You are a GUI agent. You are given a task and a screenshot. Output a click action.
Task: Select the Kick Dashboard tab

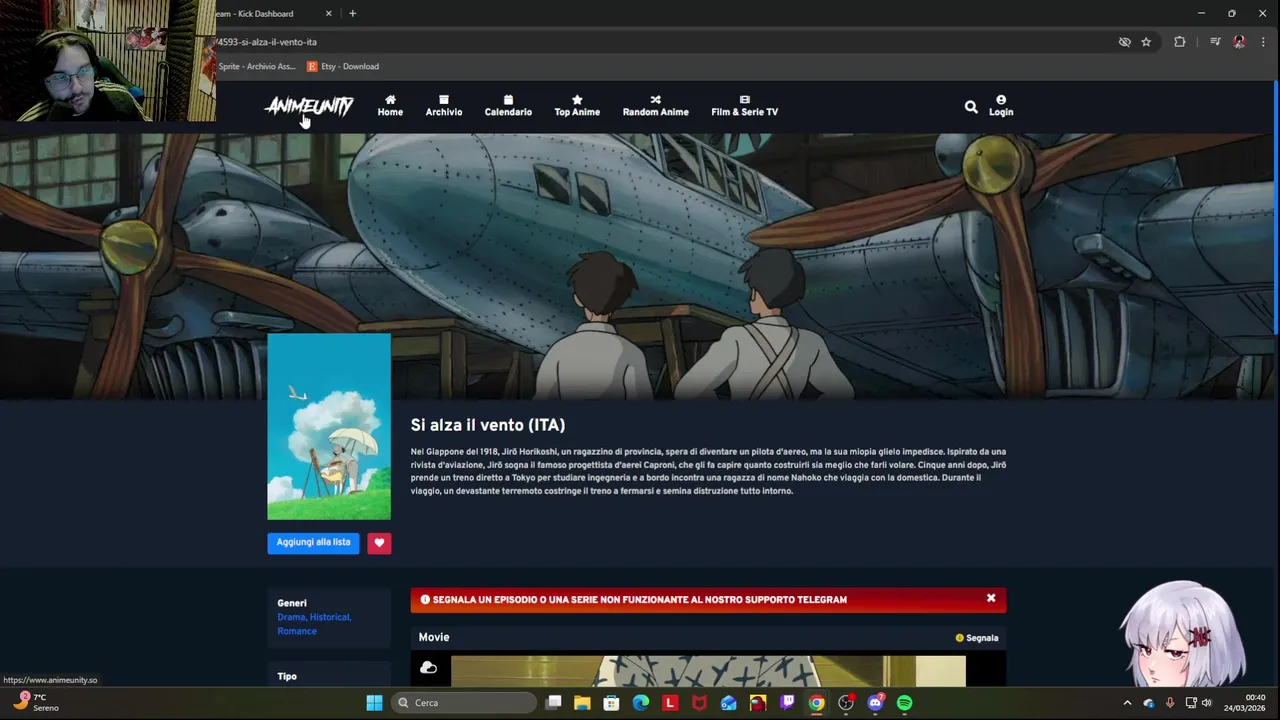263,13
